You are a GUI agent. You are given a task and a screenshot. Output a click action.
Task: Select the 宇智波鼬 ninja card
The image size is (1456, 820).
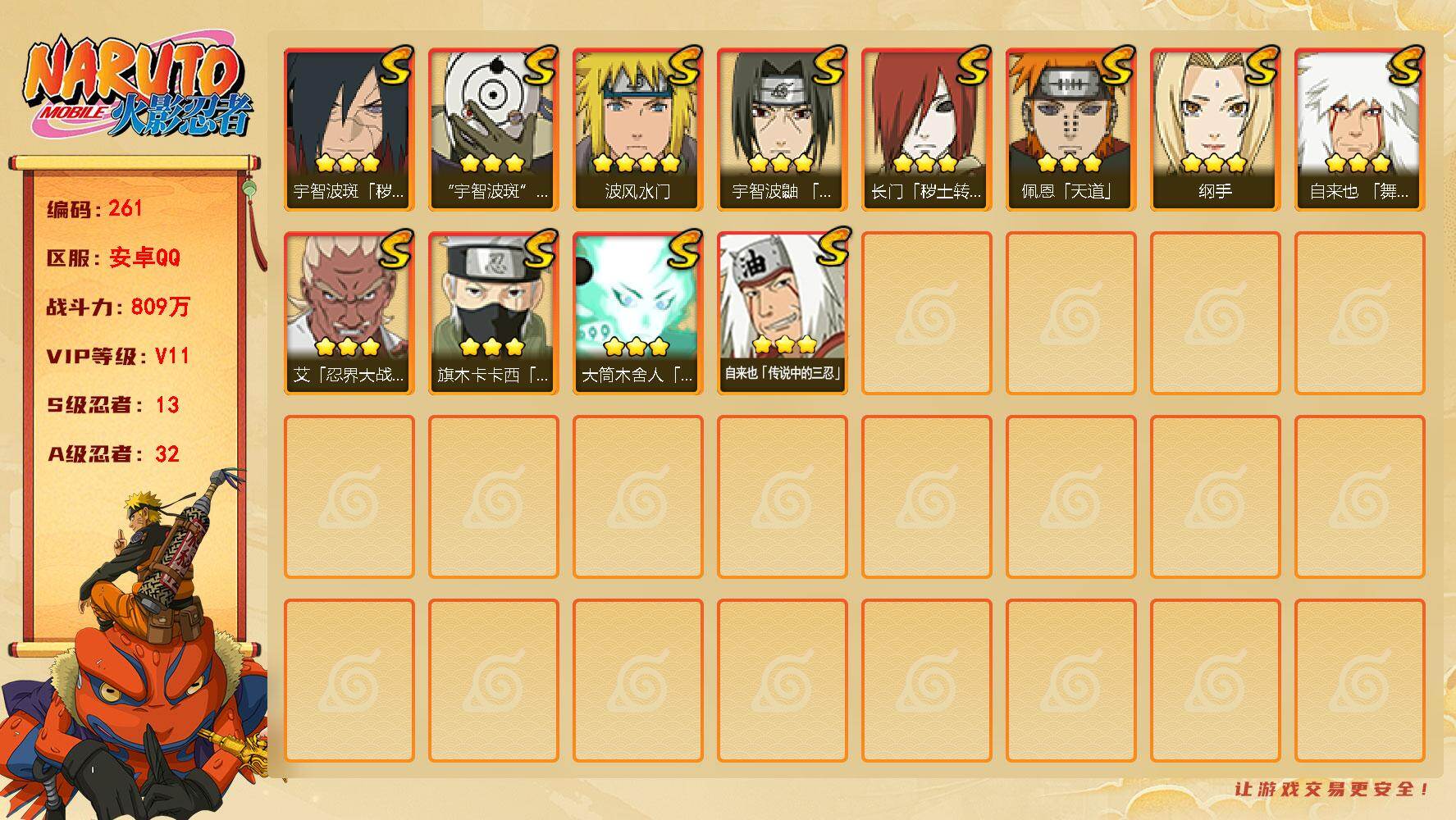[782, 130]
